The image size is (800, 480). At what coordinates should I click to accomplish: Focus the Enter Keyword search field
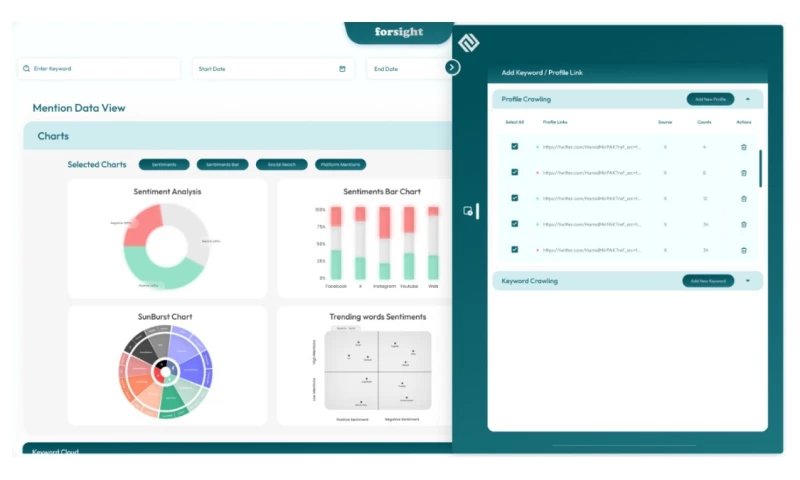[99, 68]
